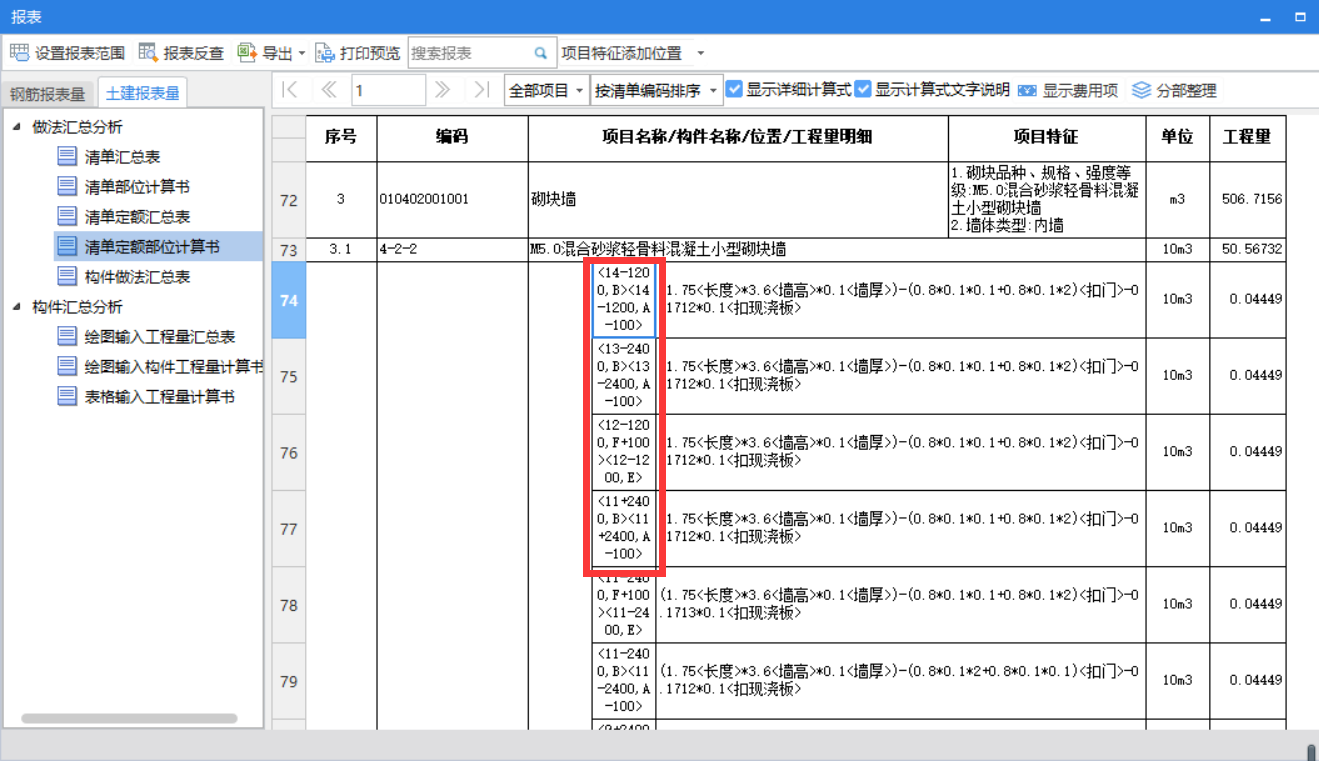
Task: Switch to 钢筋报表量 tab
Action: tap(47, 94)
